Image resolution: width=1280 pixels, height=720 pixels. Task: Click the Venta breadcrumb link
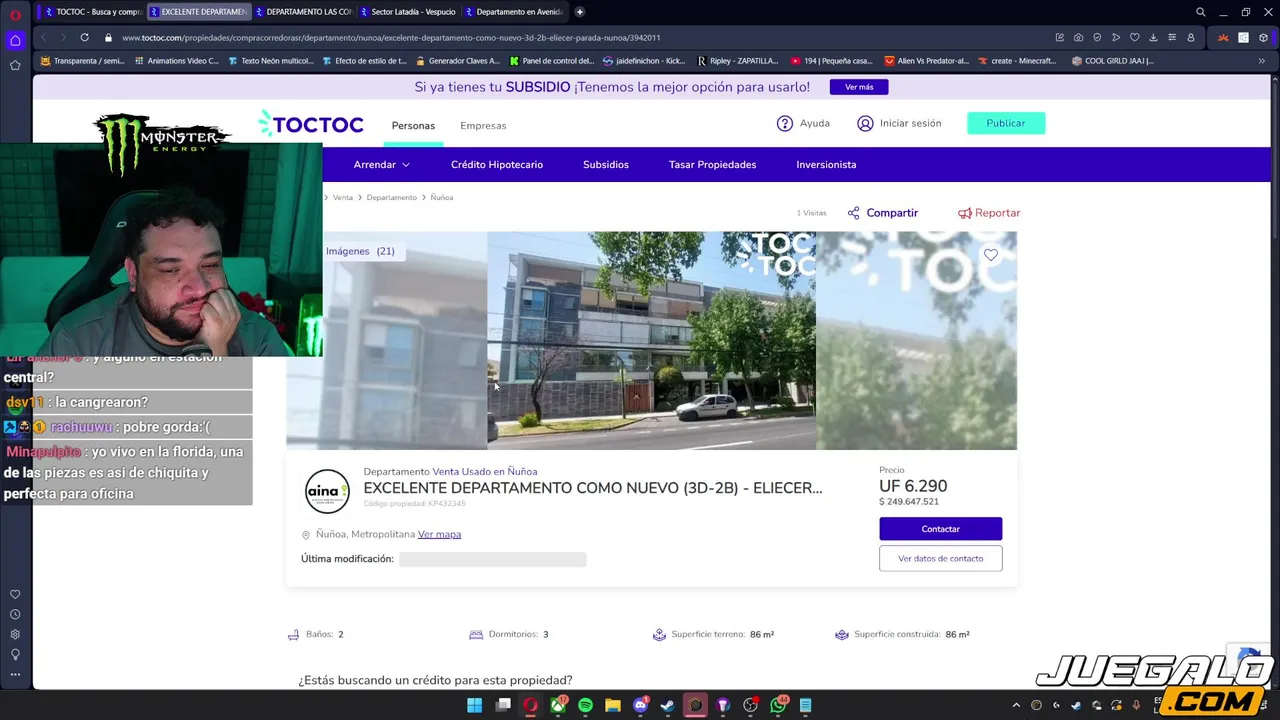pyautogui.click(x=343, y=198)
